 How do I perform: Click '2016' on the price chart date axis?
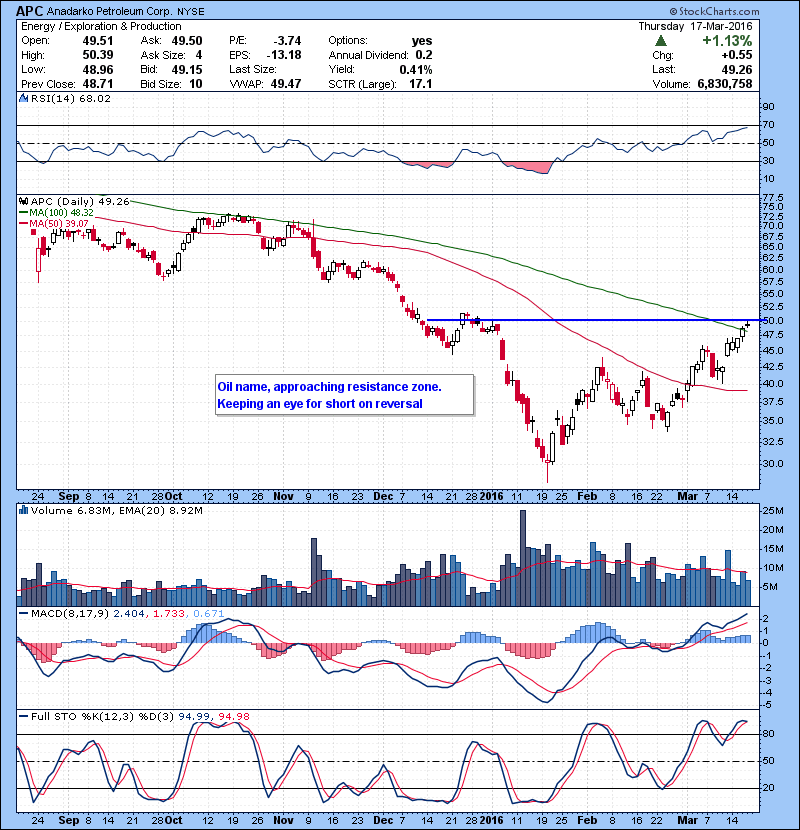coord(491,497)
